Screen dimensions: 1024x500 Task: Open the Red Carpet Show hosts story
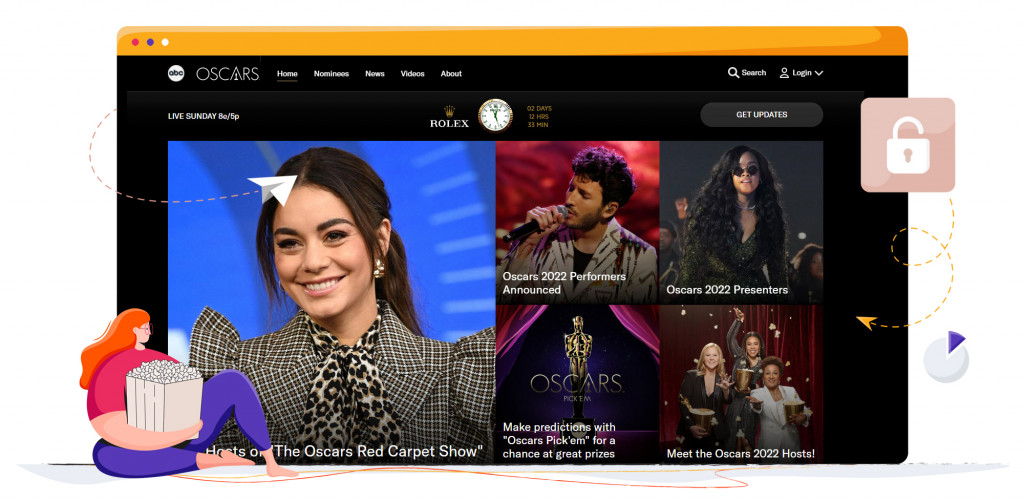tap(332, 302)
